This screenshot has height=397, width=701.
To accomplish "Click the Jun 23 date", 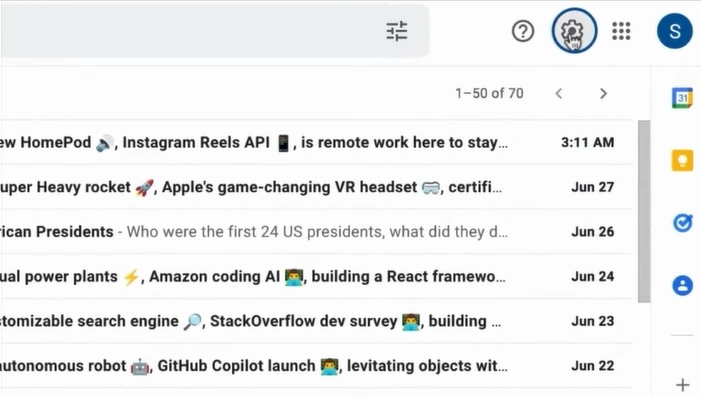I will [592, 321].
